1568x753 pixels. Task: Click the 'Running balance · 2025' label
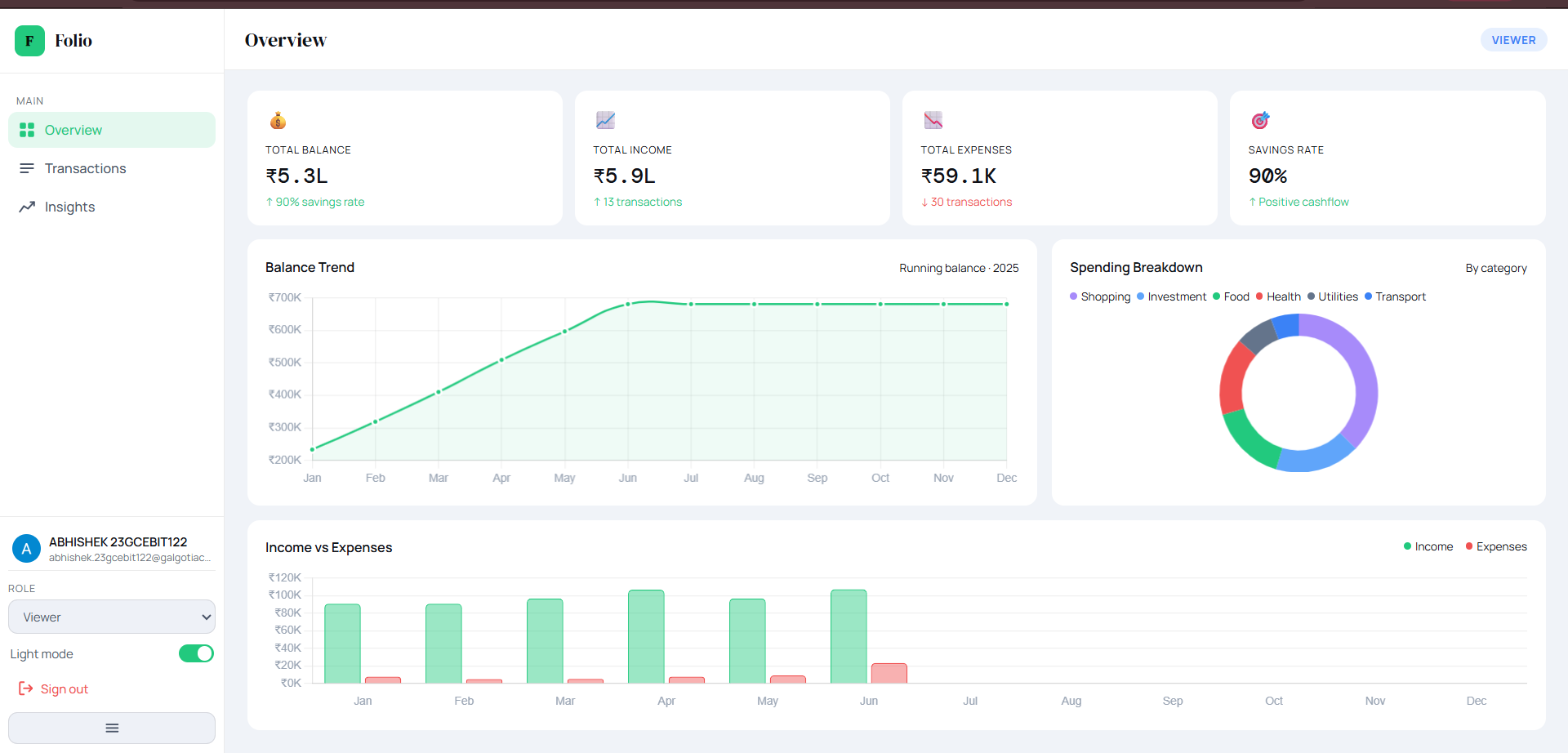959,268
